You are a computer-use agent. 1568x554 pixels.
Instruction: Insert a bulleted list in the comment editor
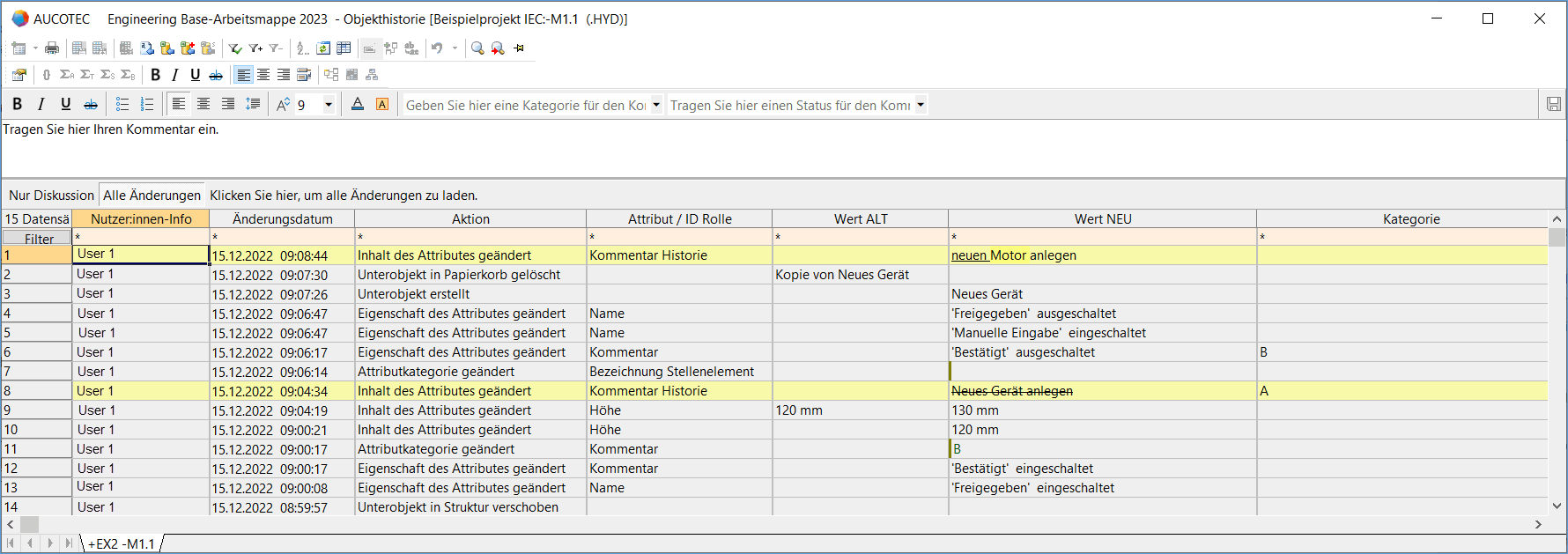(x=122, y=105)
